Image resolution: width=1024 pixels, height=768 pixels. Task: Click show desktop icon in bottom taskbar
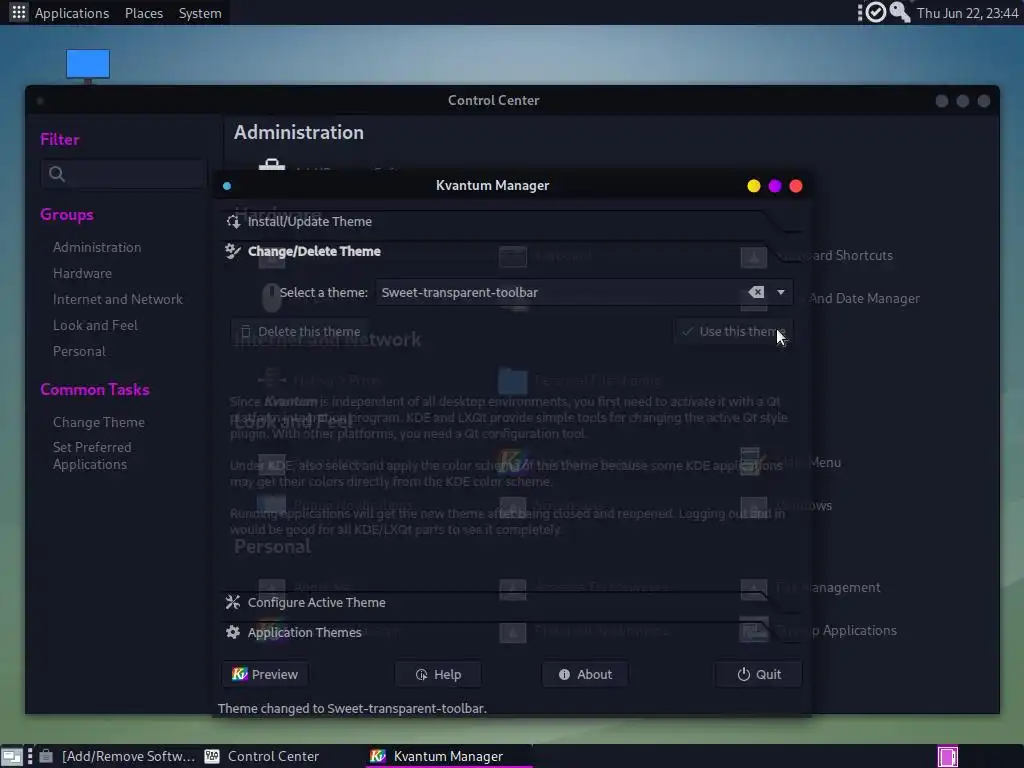coord(12,757)
